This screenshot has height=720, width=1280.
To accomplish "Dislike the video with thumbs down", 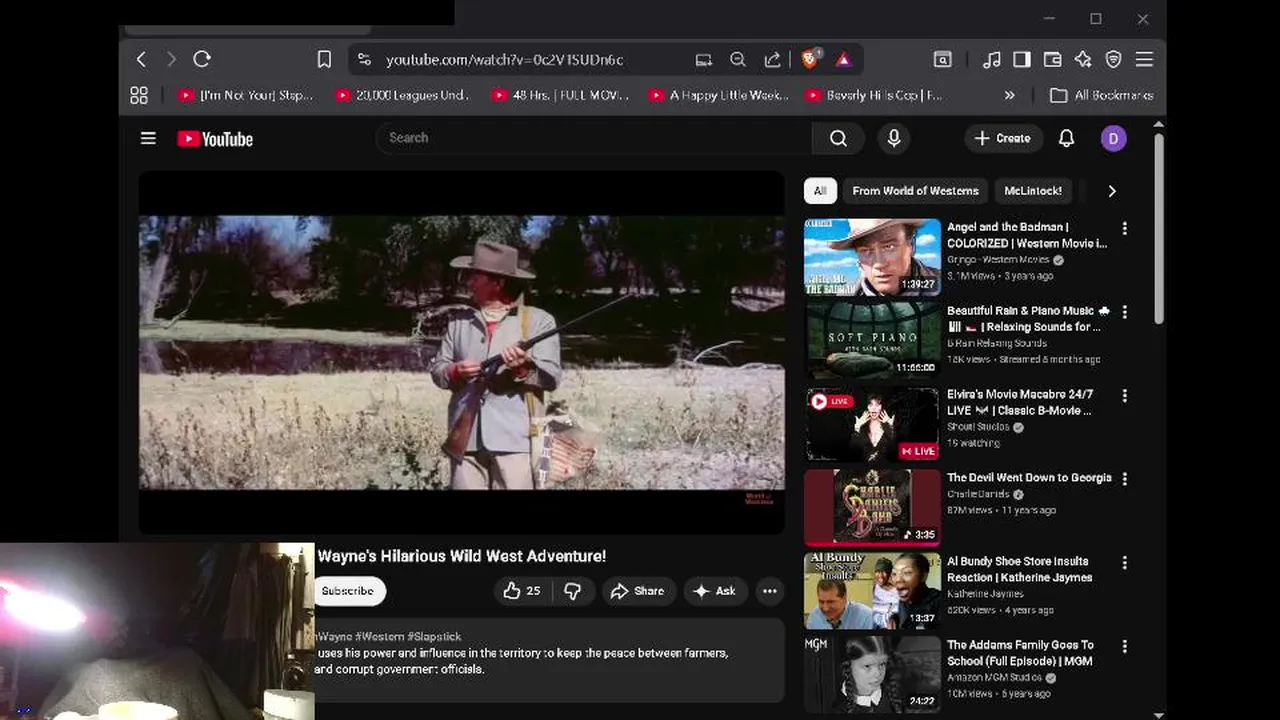I will click(572, 591).
